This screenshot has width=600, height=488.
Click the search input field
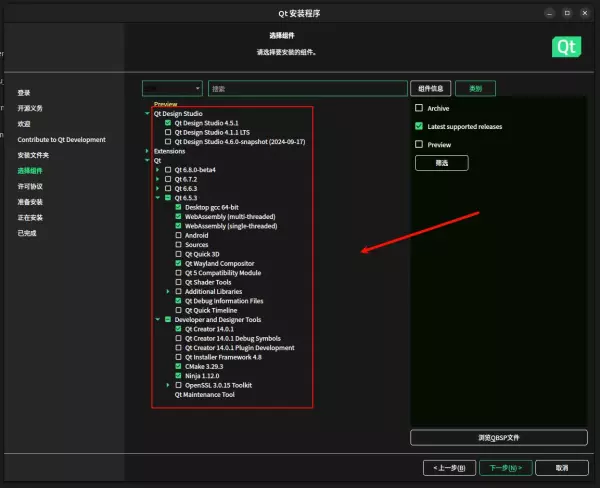308,88
